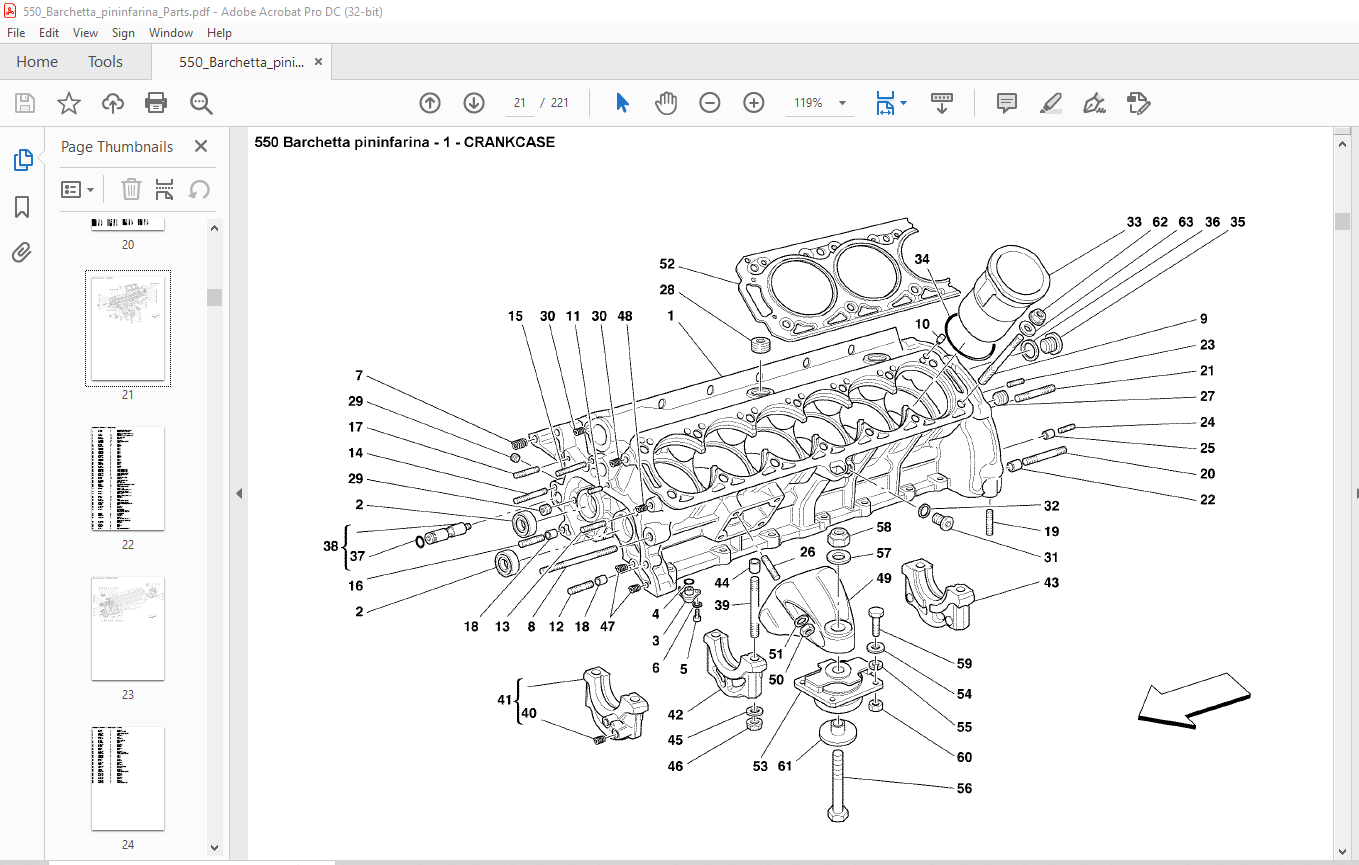Screen dimensions: 1359x865
Task: Open the Edit menu
Action: (x=49, y=33)
